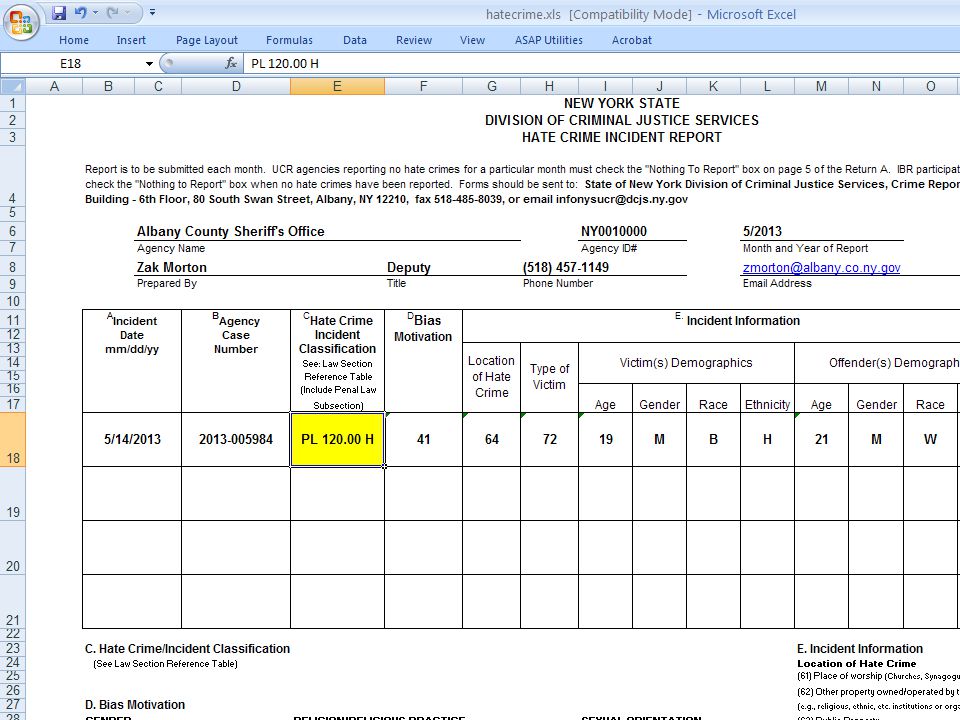
Task: Switch to the Review tab
Action: coord(414,40)
